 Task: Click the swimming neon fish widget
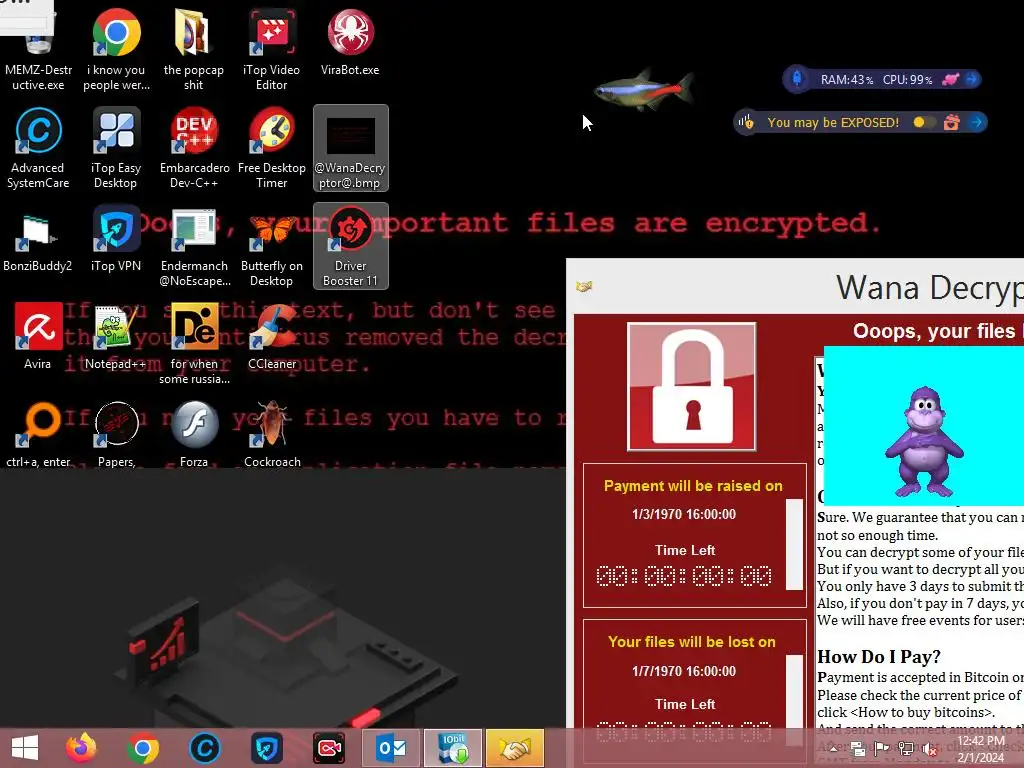click(643, 89)
